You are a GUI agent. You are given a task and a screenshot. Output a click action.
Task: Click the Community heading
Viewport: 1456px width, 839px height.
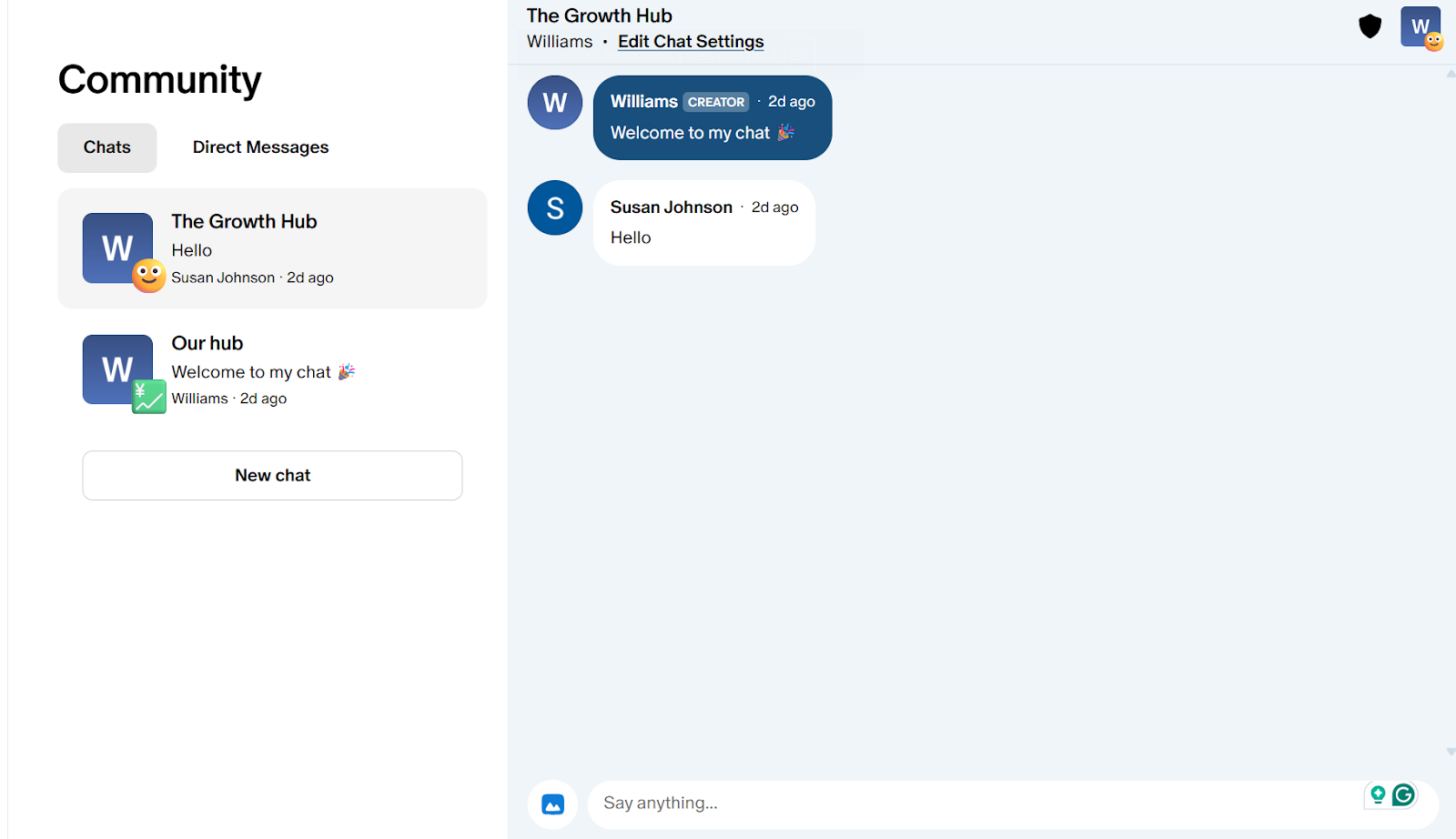click(x=160, y=80)
